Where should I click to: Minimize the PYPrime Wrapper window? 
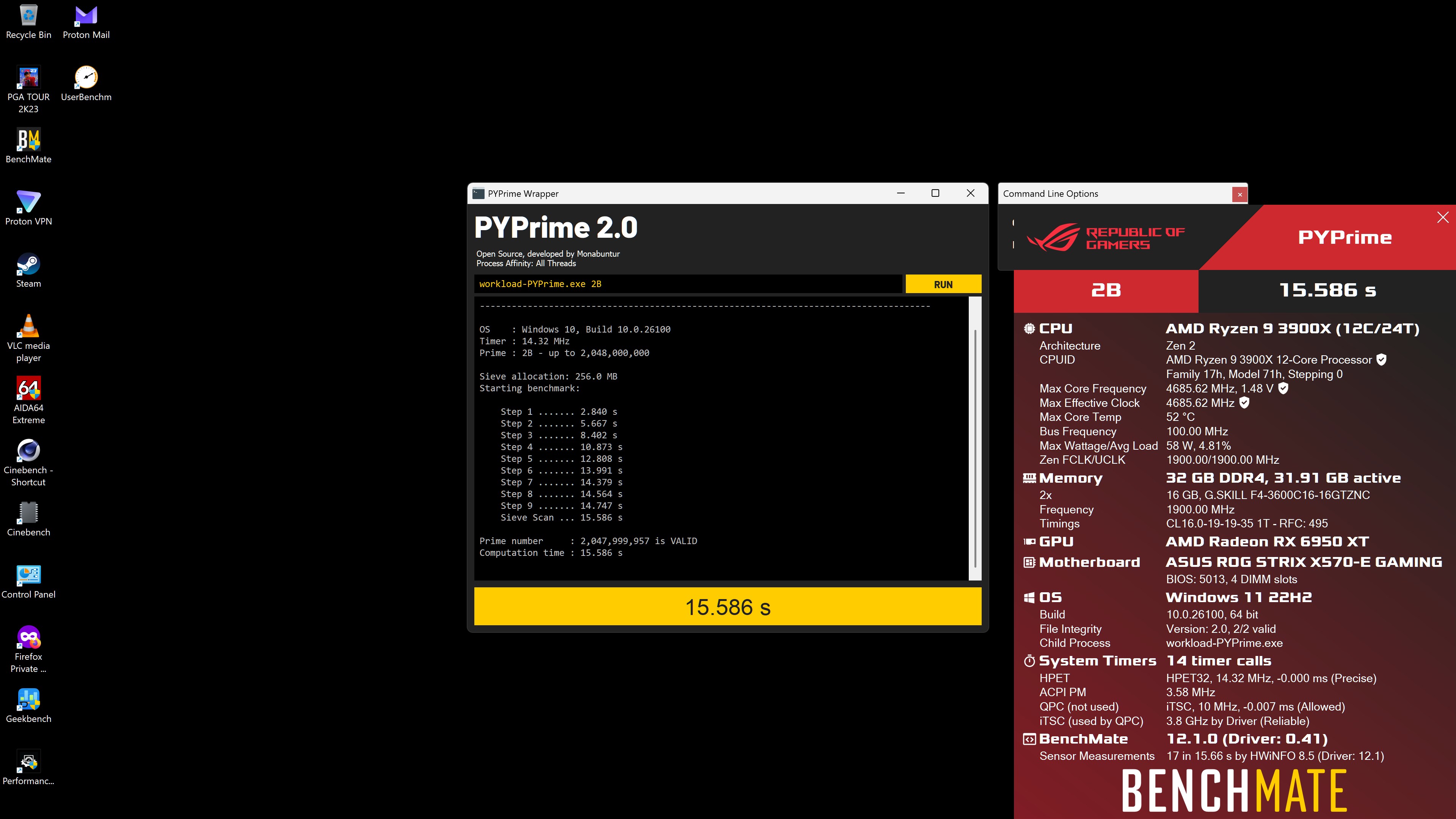(901, 193)
